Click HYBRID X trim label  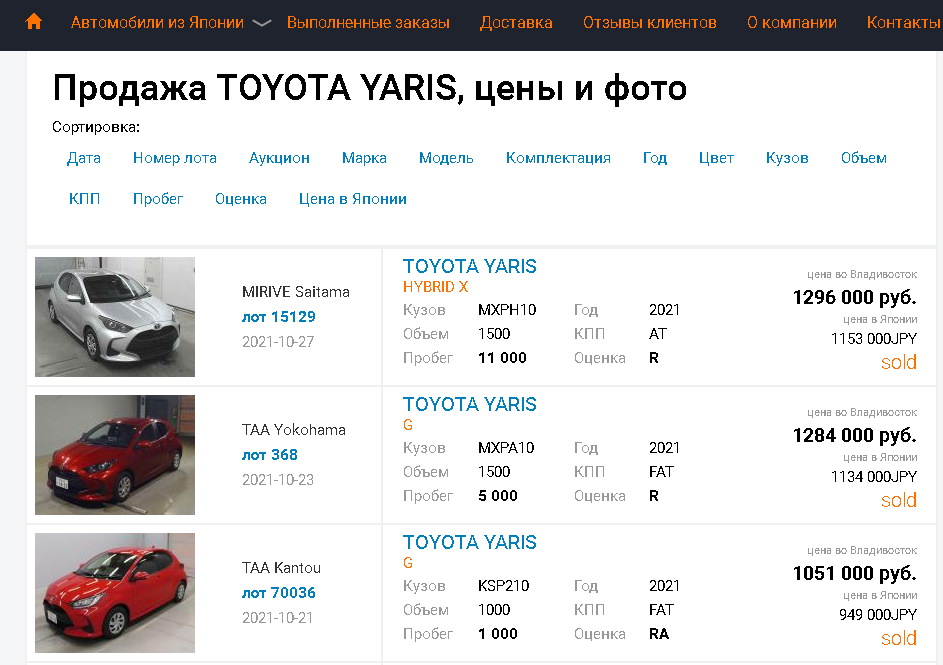pos(435,287)
